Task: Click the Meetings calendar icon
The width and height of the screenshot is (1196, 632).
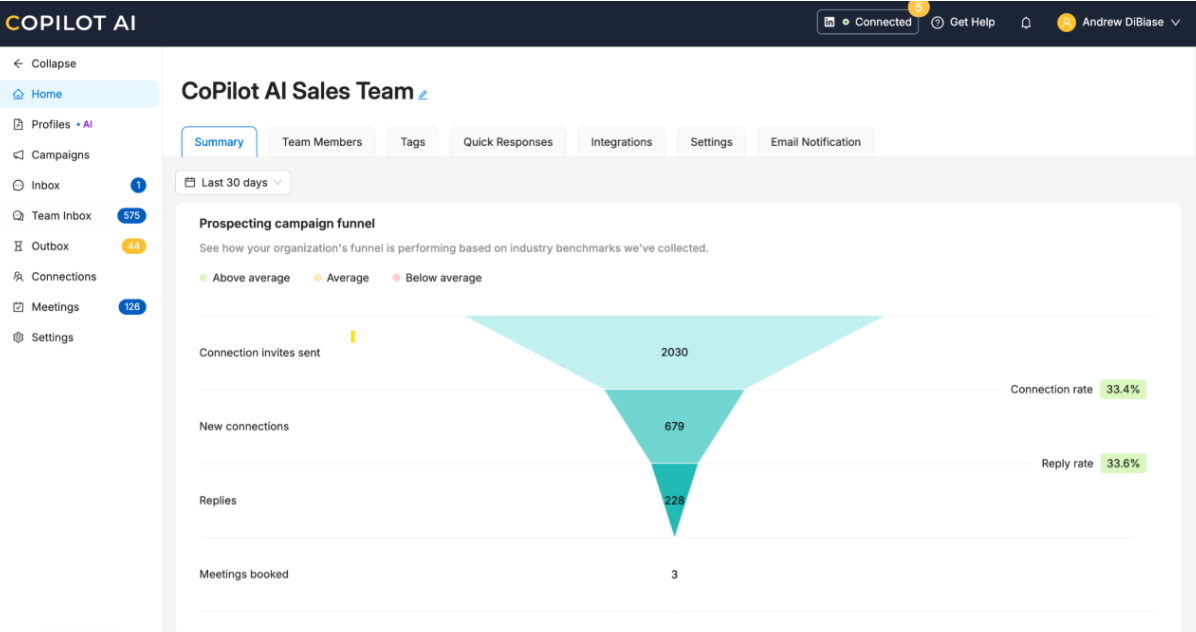Action: pos(18,307)
